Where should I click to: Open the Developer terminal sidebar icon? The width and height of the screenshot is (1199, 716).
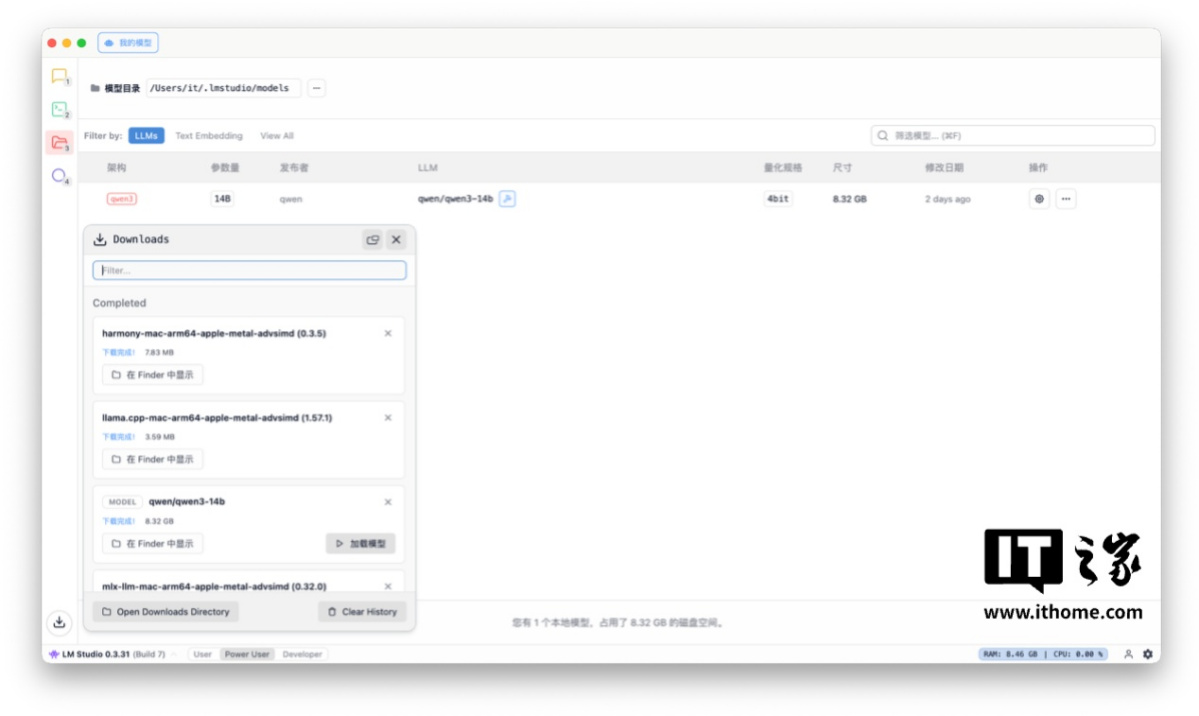[59, 109]
